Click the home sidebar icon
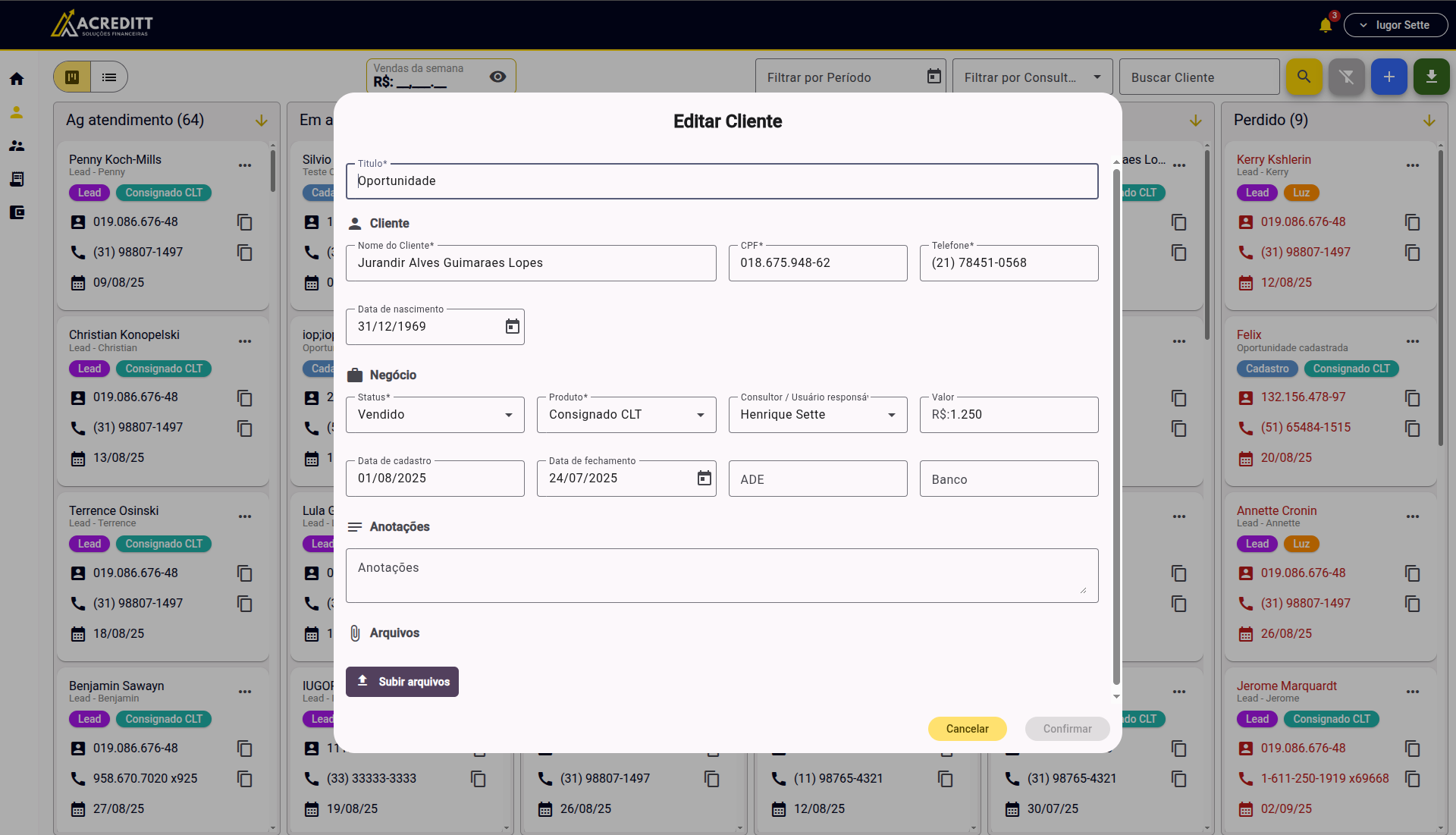Viewport: 1456px width, 835px height. coord(17,79)
